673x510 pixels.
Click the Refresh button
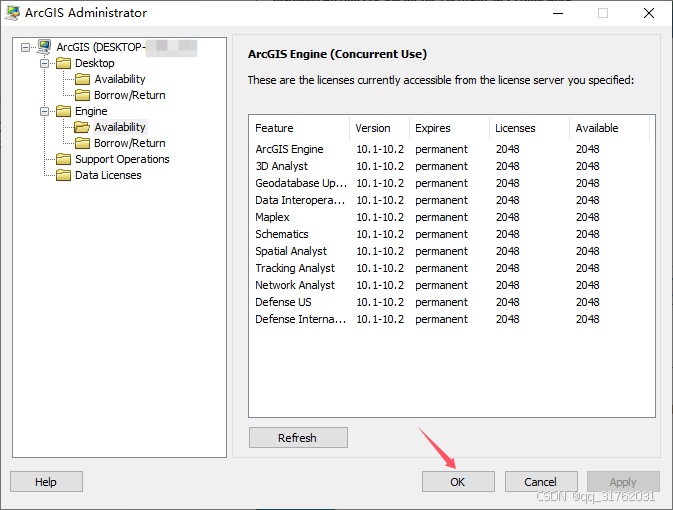(298, 437)
